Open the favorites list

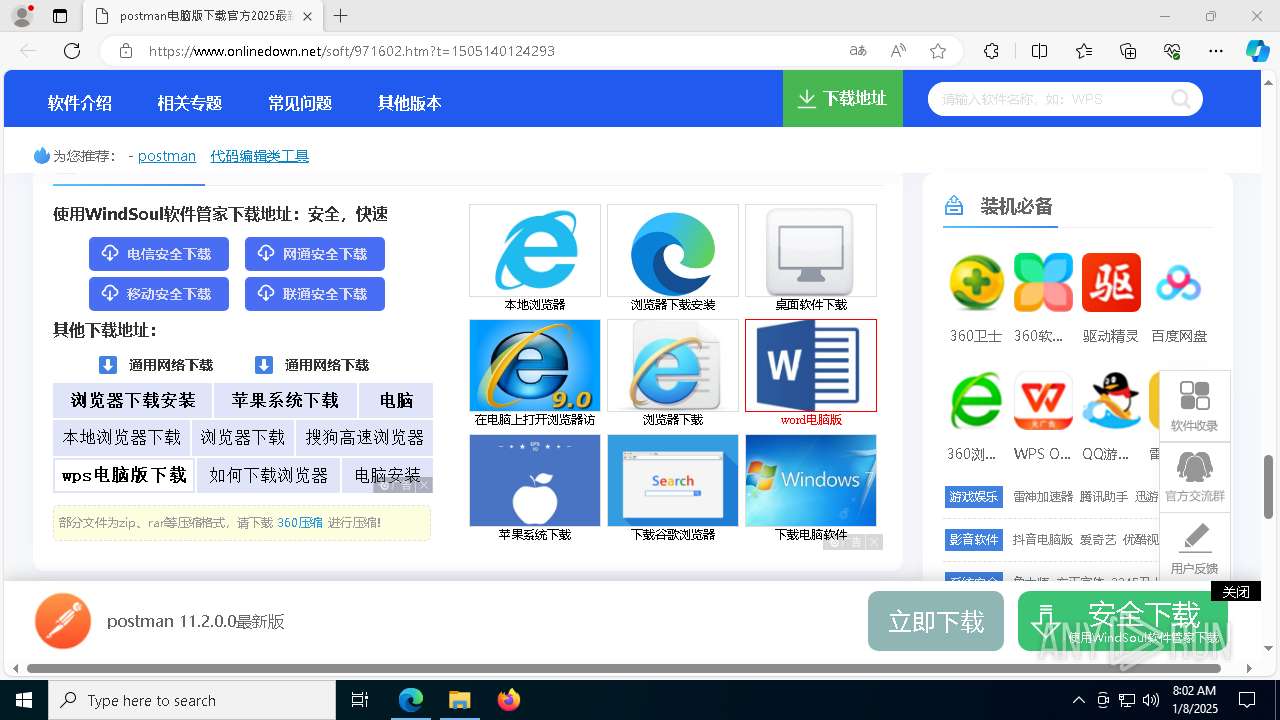[1084, 51]
